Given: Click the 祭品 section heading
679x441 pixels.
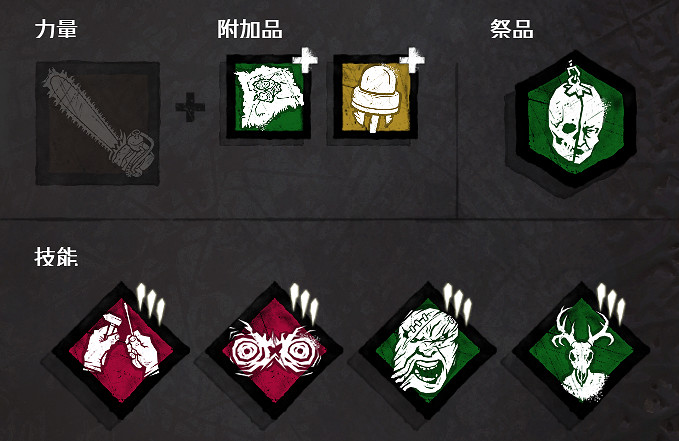Looking at the screenshot, I should (x=512, y=29).
